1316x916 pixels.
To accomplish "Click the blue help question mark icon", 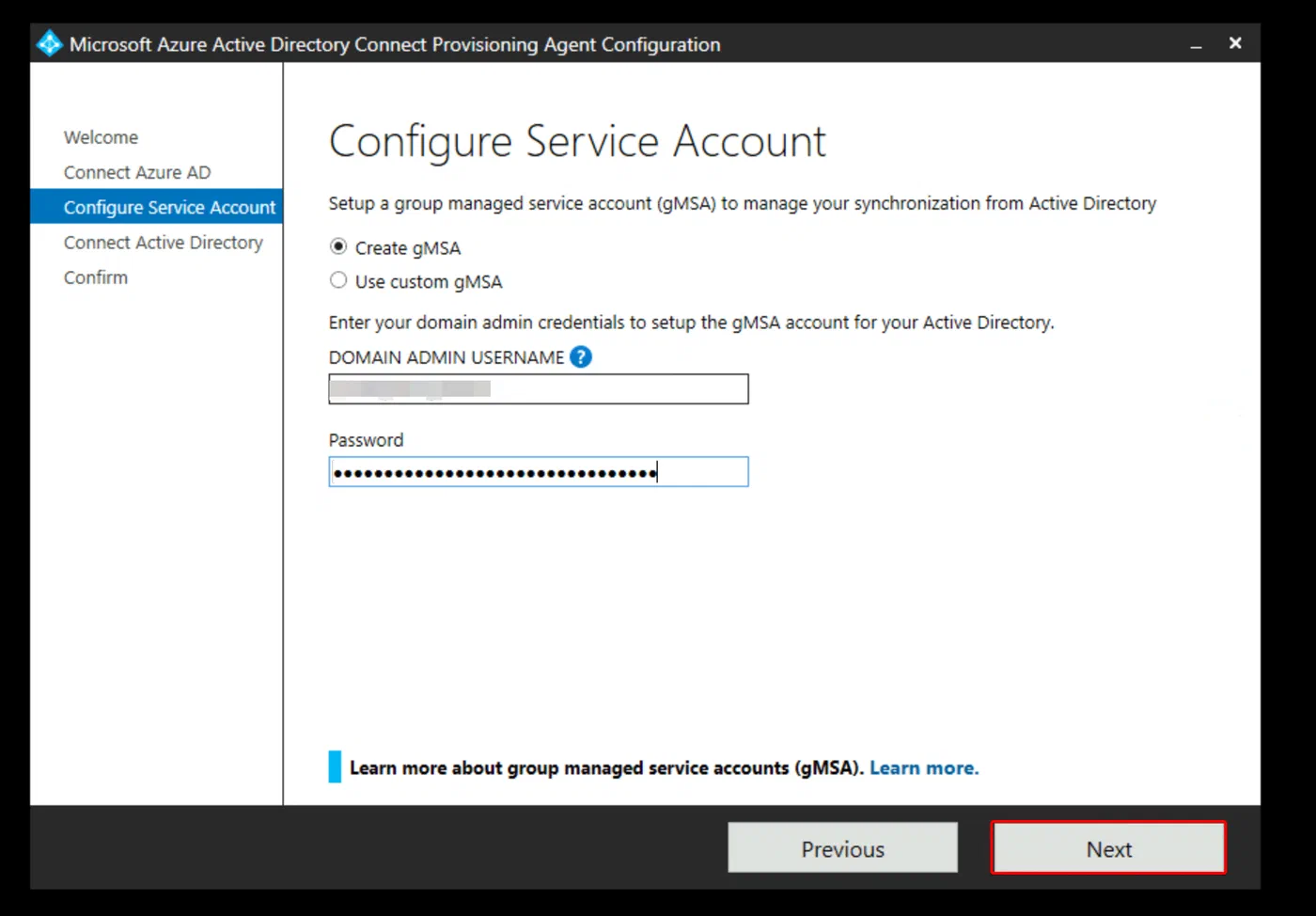I will pyautogui.click(x=581, y=357).
